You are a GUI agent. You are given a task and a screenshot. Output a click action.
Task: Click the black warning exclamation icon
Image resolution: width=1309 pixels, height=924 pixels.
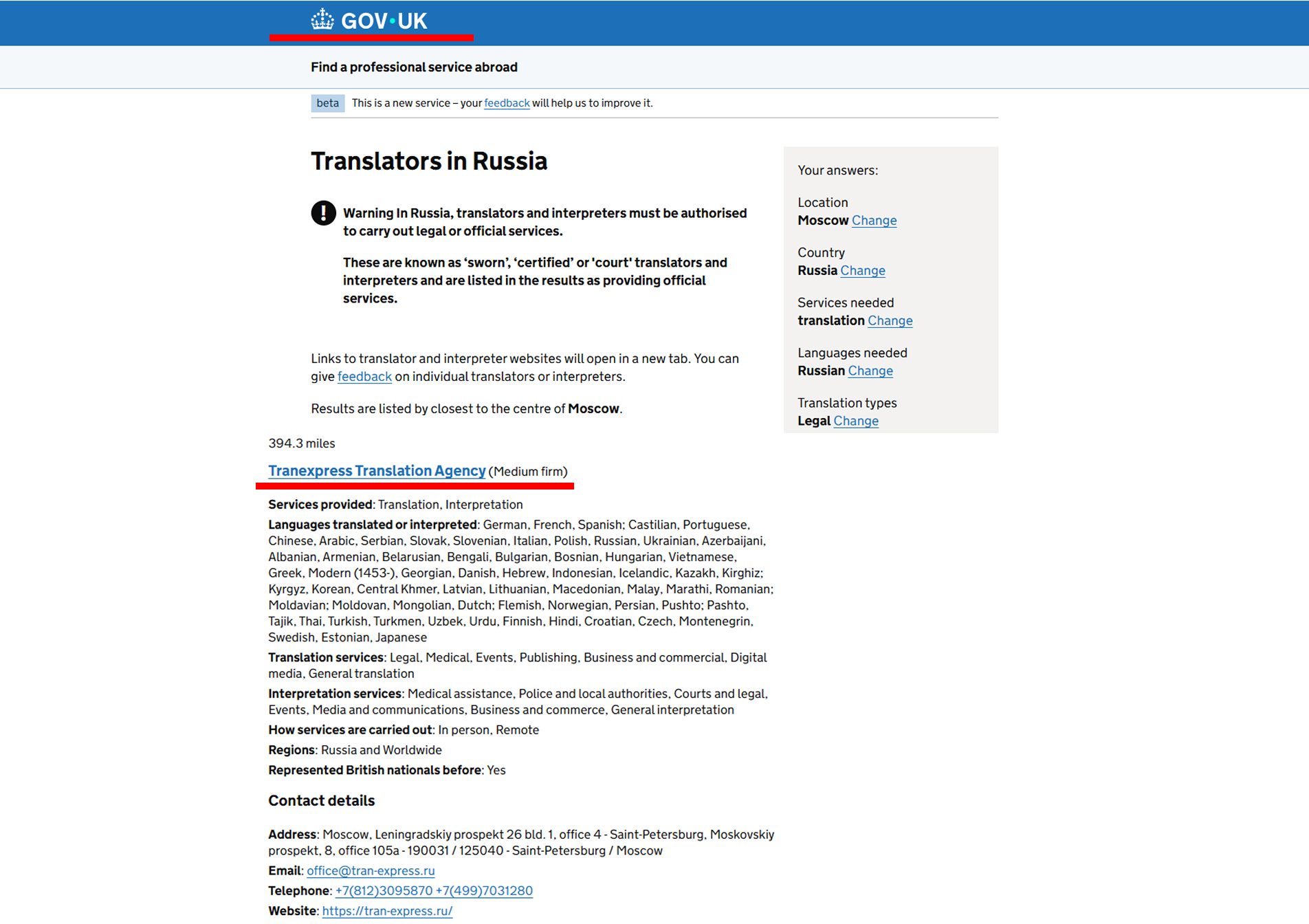click(323, 213)
